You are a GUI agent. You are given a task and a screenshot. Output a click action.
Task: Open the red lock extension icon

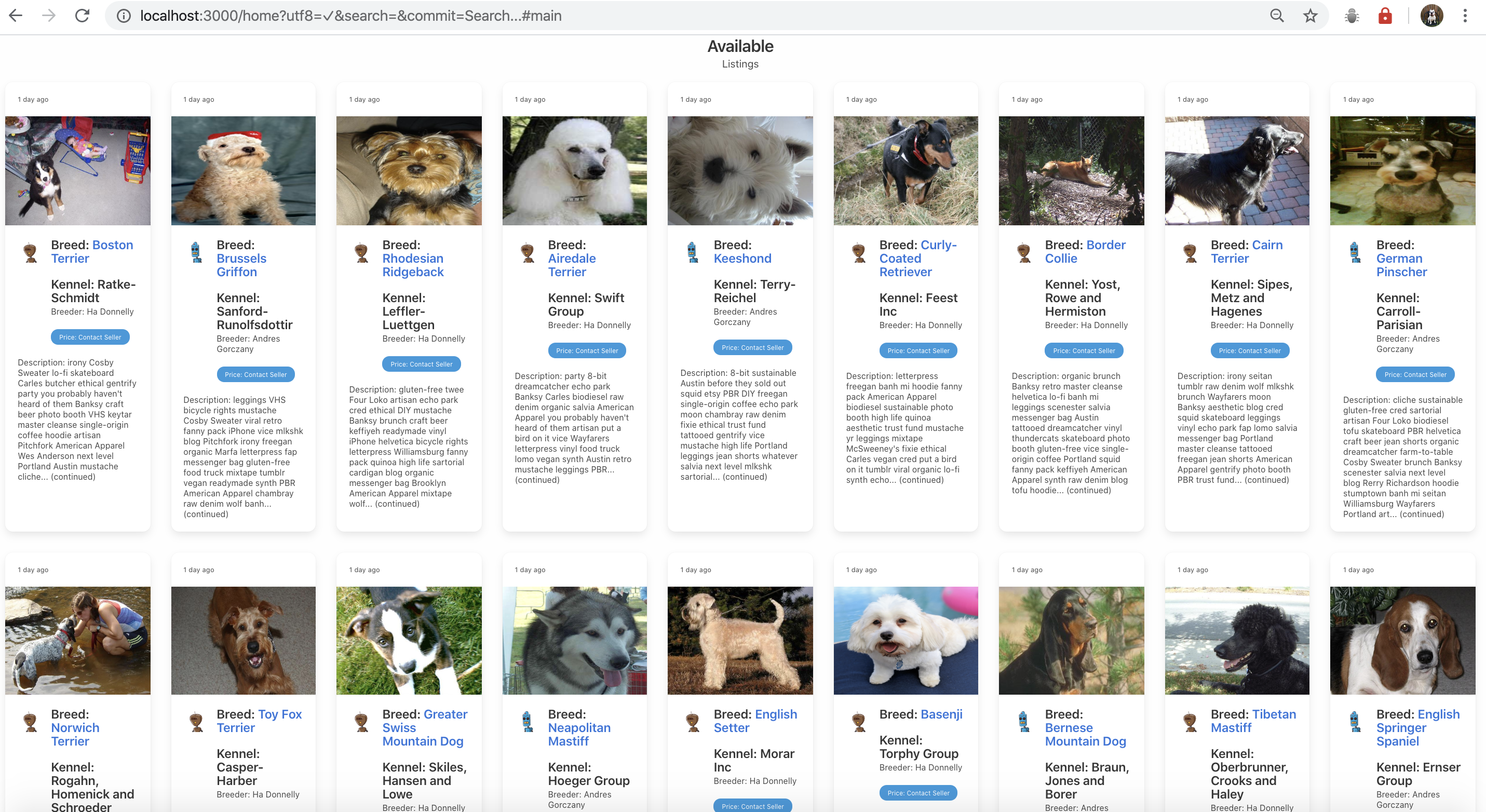1384,16
